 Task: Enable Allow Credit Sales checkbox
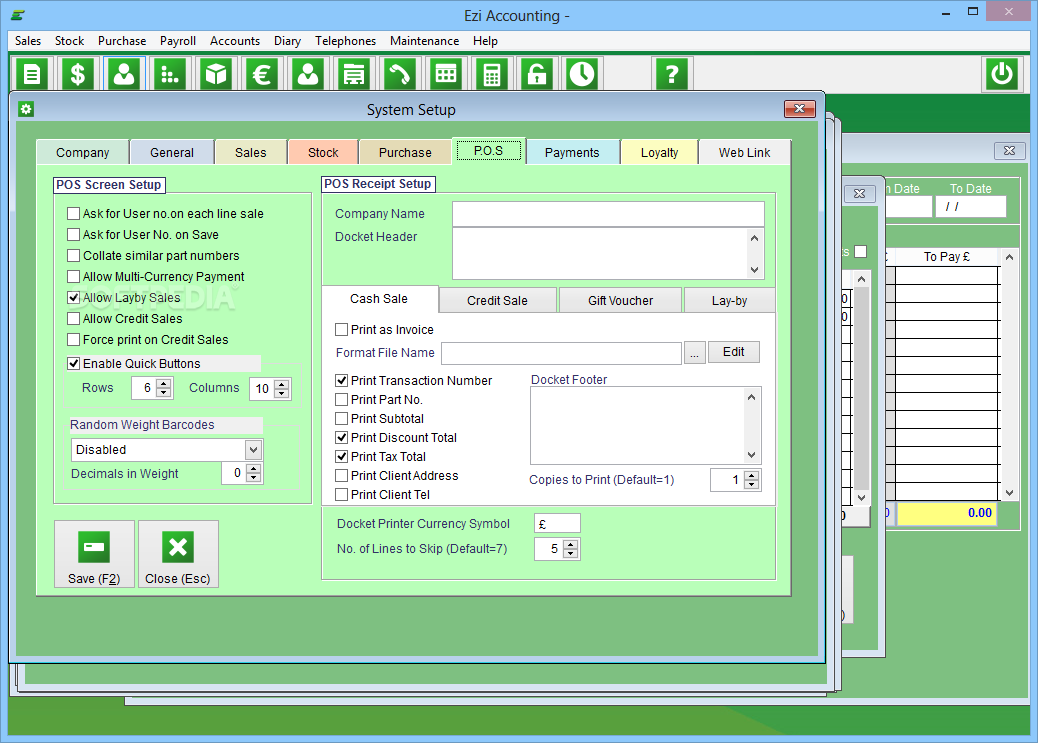coord(73,319)
